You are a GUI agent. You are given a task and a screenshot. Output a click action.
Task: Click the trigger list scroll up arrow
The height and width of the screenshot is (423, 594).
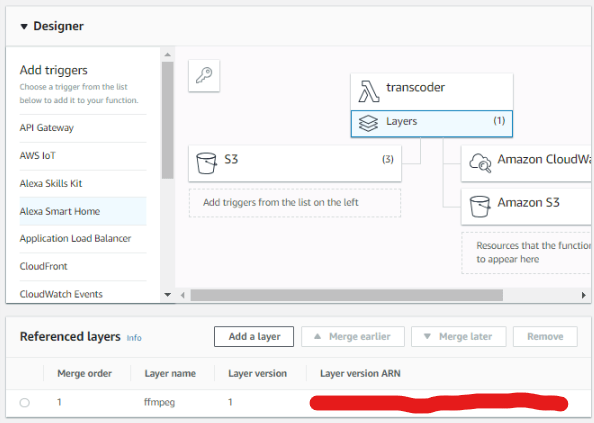(x=167, y=55)
